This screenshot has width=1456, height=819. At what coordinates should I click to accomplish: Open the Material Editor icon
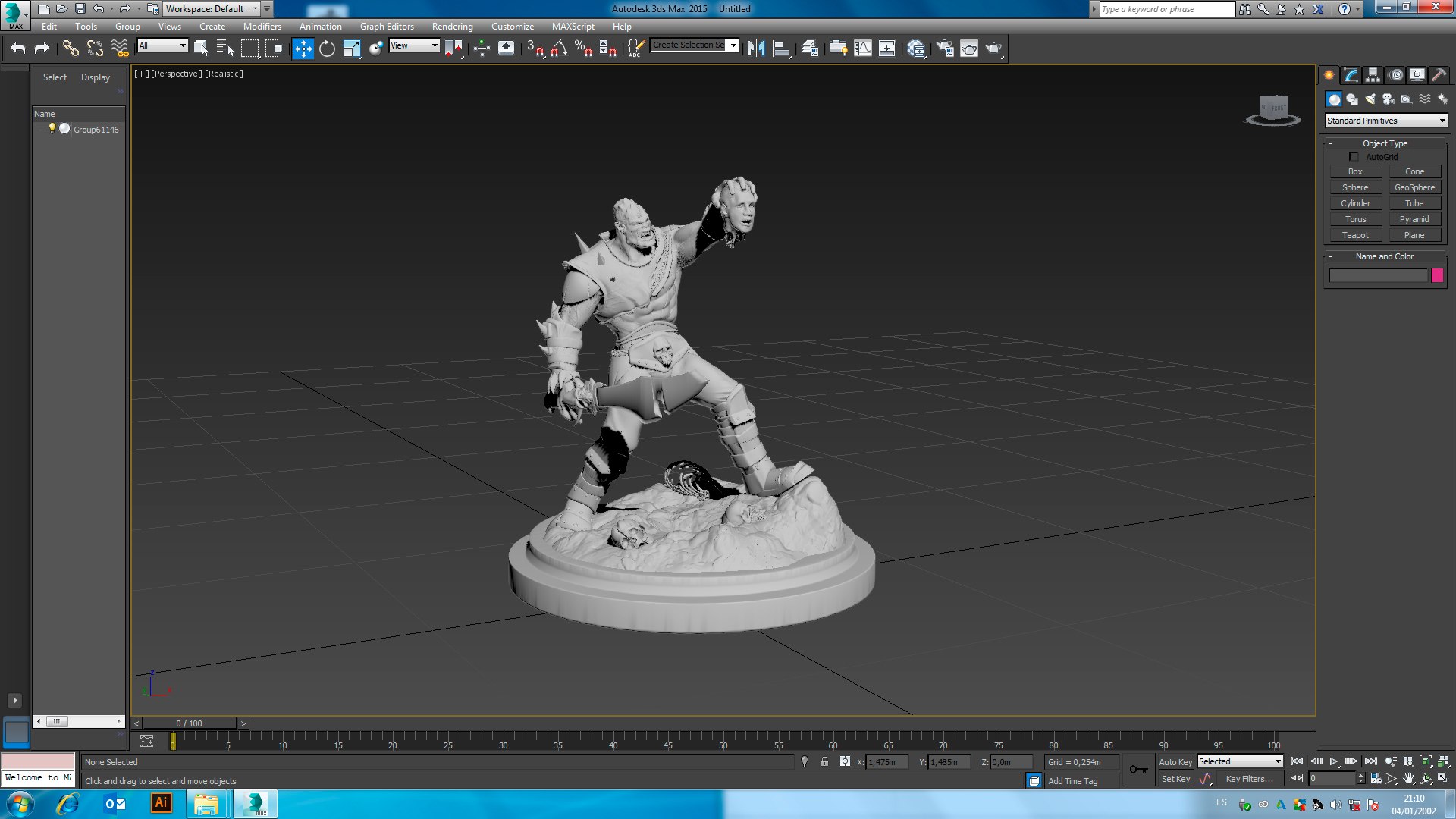pos(916,49)
